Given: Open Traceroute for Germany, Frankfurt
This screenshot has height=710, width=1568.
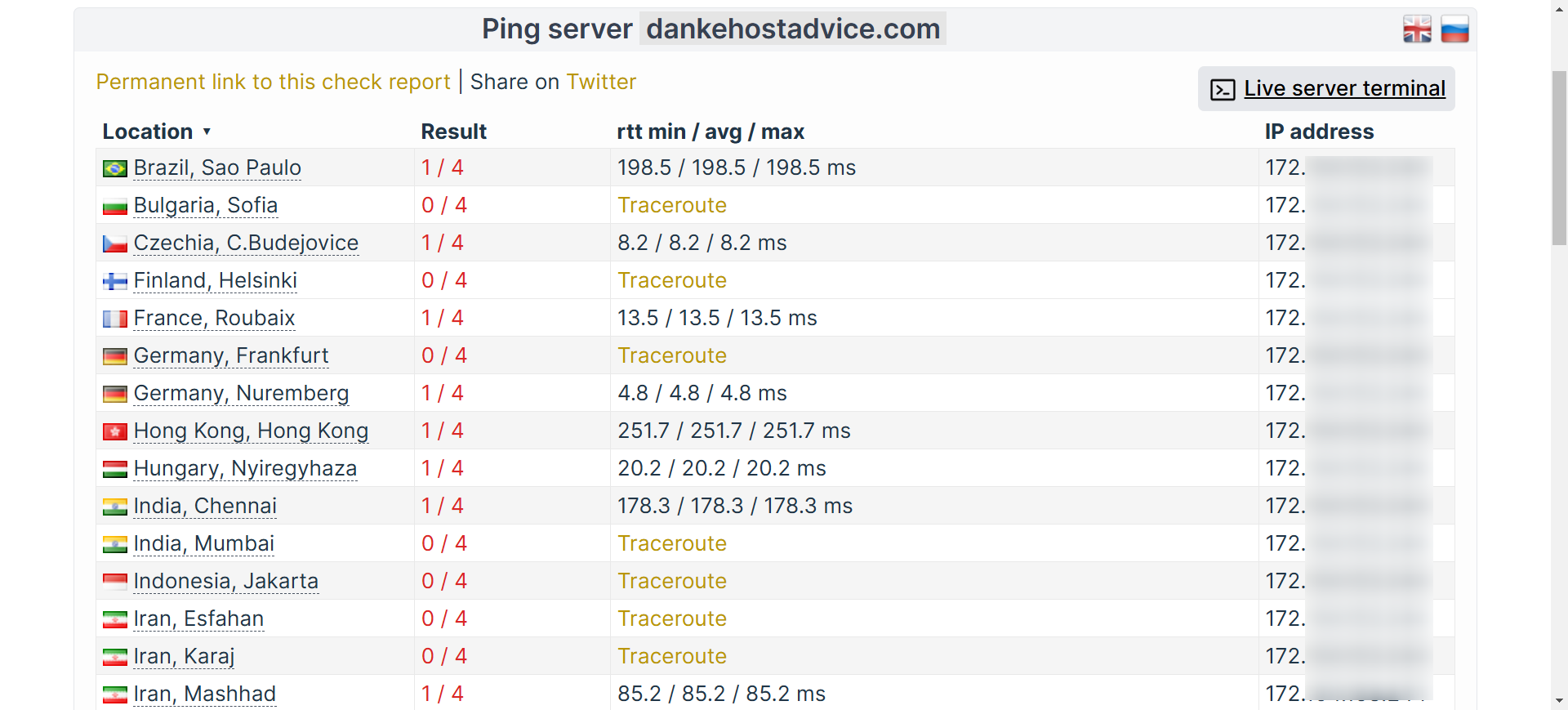Looking at the screenshot, I should click(671, 355).
